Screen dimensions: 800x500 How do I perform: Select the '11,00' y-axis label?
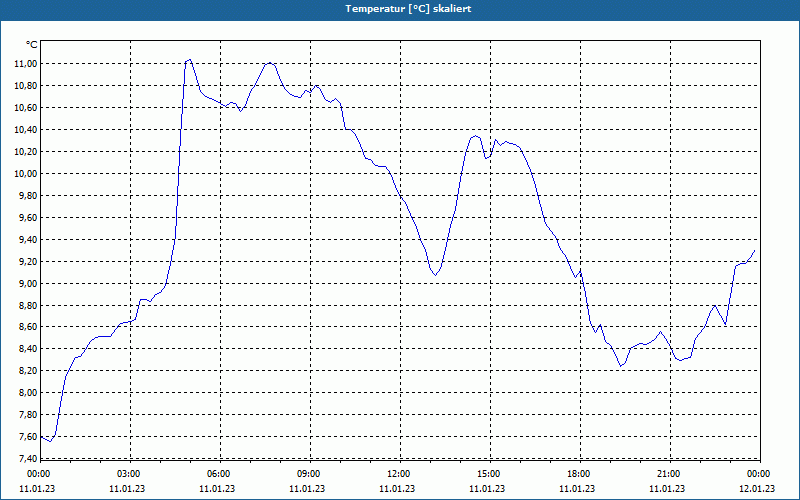(28, 64)
